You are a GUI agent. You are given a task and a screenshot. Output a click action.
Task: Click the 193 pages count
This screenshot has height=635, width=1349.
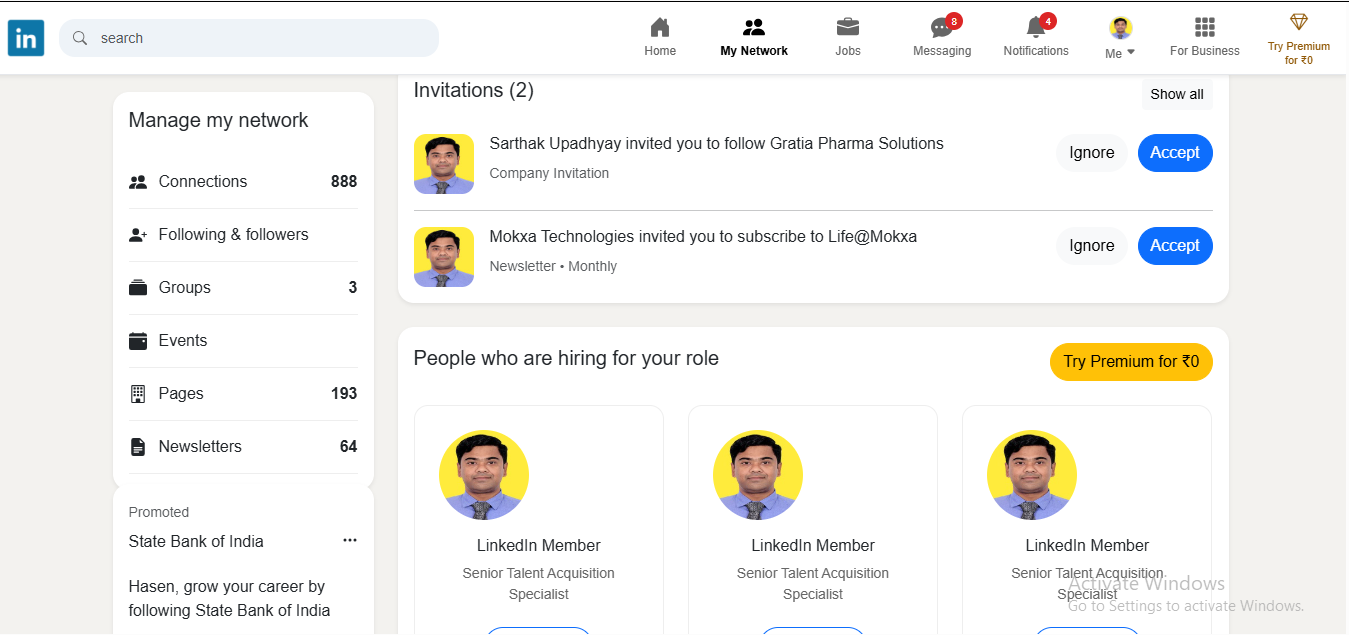coord(344,394)
